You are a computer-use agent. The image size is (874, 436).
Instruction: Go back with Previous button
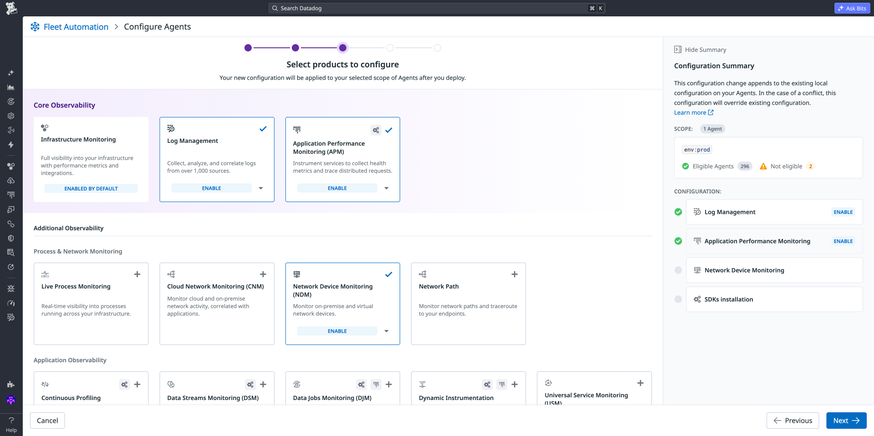click(x=793, y=420)
